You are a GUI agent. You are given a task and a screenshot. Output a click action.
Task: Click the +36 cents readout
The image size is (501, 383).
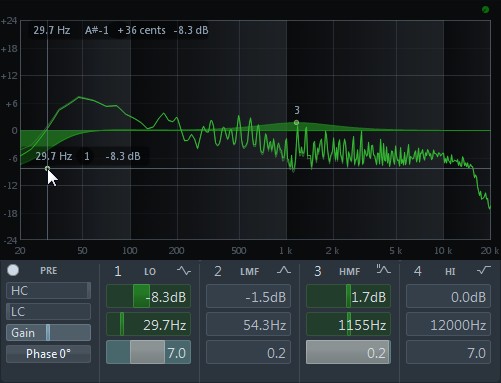[141, 30]
